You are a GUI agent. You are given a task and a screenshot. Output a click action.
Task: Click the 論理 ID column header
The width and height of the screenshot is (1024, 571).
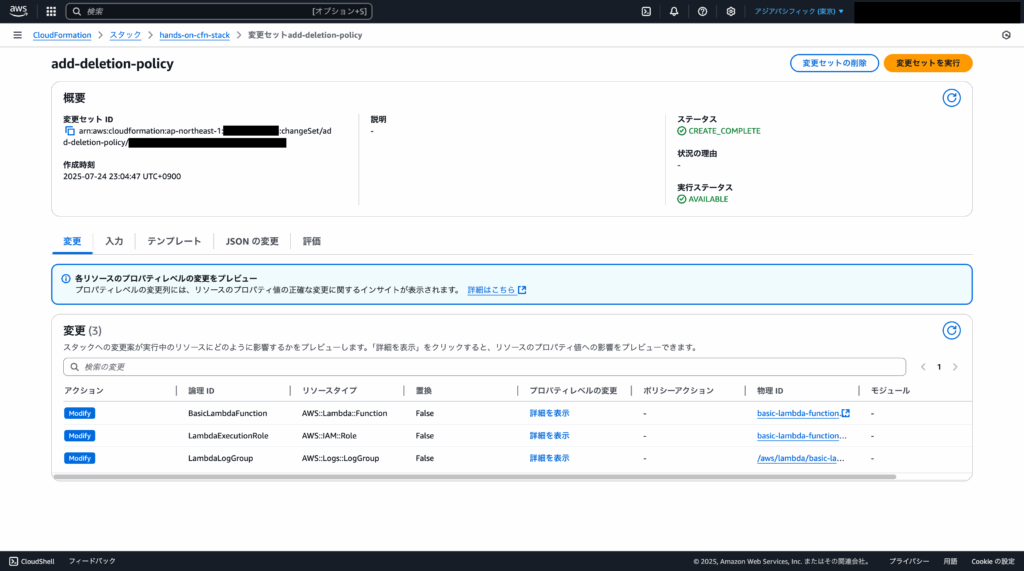pyautogui.click(x=201, y=391)
